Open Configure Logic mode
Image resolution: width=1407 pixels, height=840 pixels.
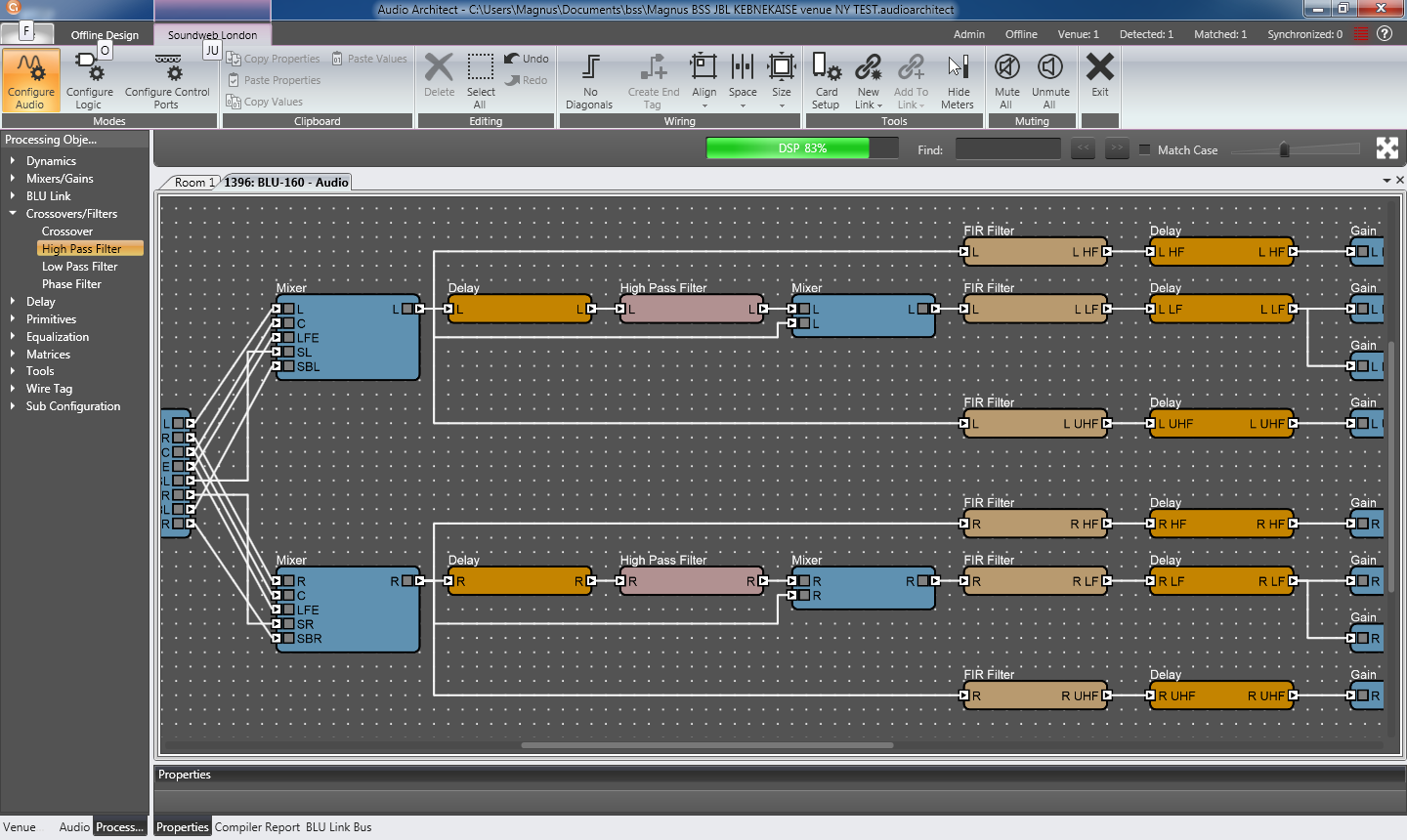(x=89, y=80)
